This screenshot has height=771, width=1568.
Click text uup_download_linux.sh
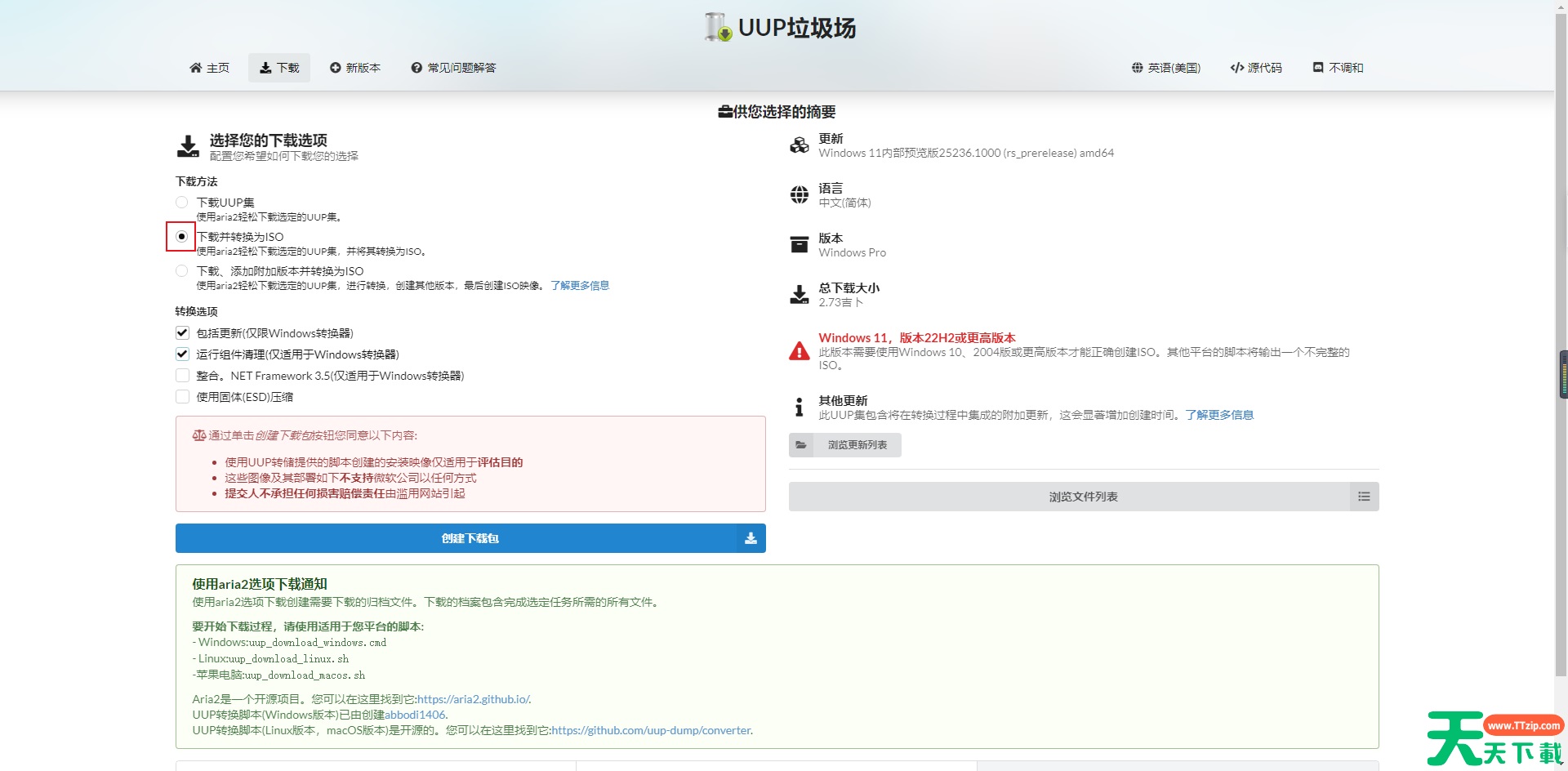288,659
